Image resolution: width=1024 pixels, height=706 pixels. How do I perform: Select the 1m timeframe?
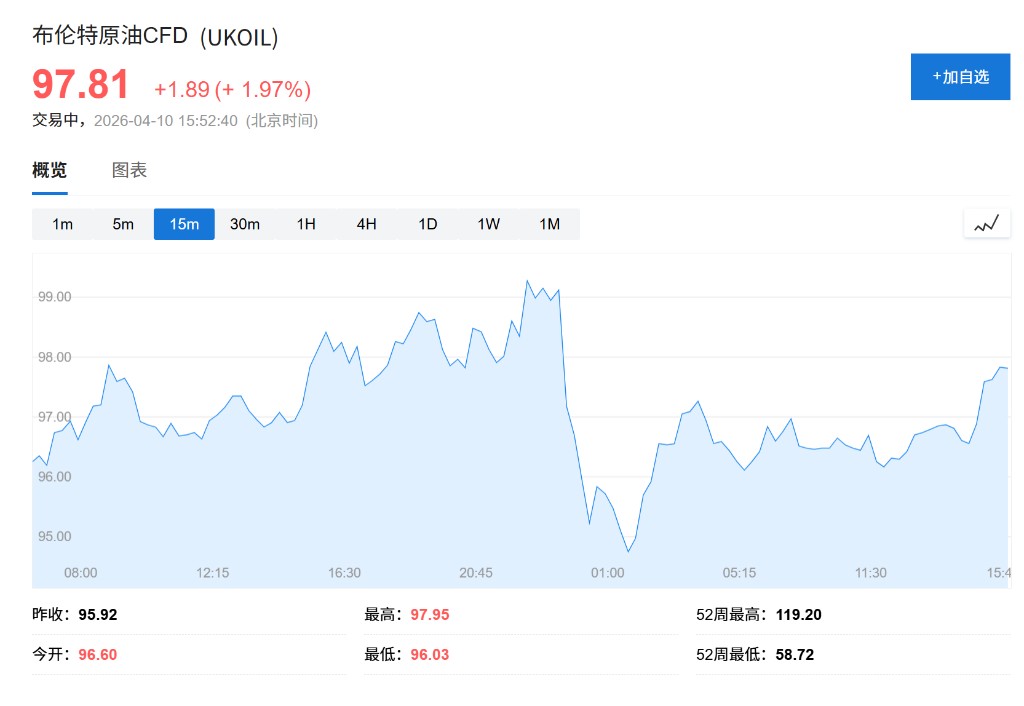click(62, 224)
